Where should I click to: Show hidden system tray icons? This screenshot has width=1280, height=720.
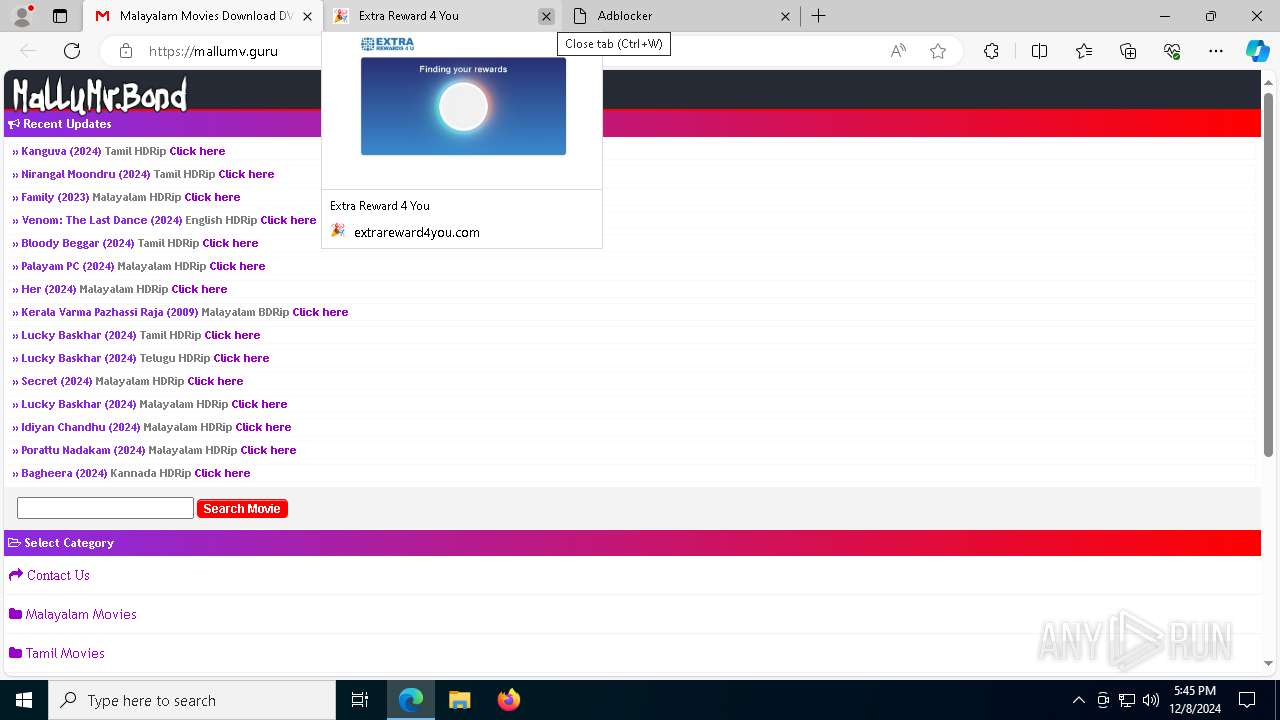click(x=1078, y=700)
